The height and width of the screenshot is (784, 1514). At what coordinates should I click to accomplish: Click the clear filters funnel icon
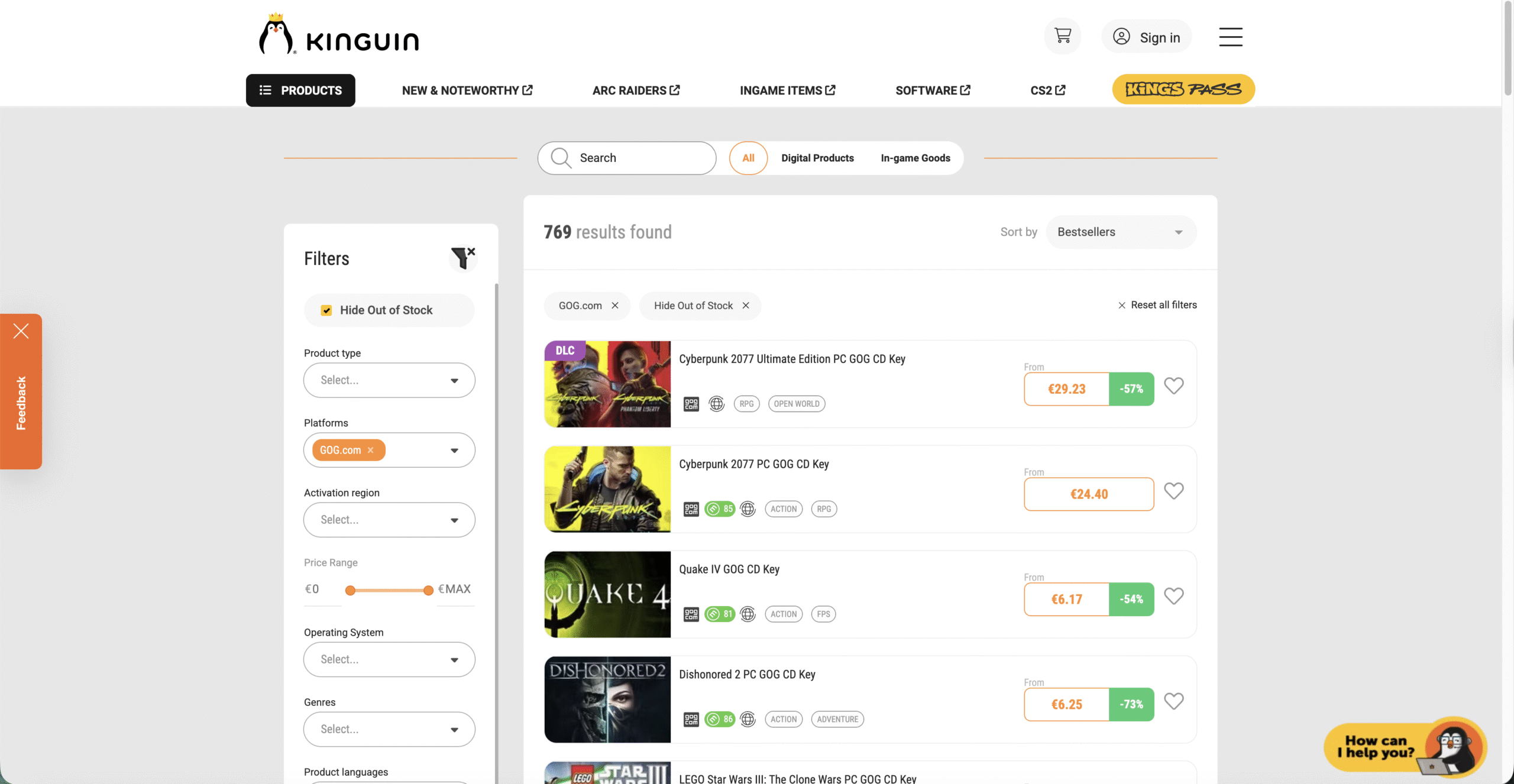click(x=462, y=258)
